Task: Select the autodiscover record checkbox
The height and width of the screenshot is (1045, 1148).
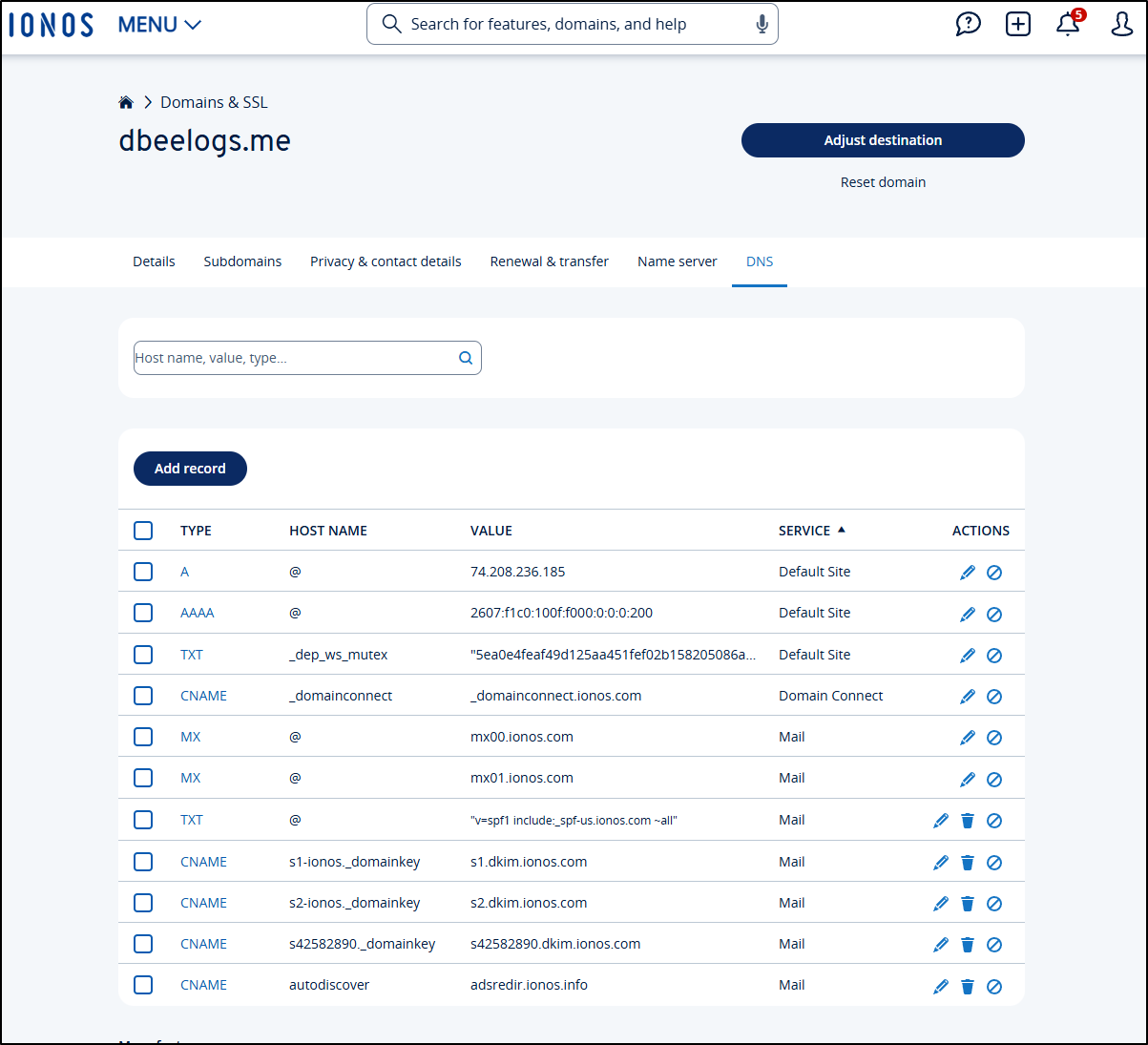Action: tap(143, 985)
